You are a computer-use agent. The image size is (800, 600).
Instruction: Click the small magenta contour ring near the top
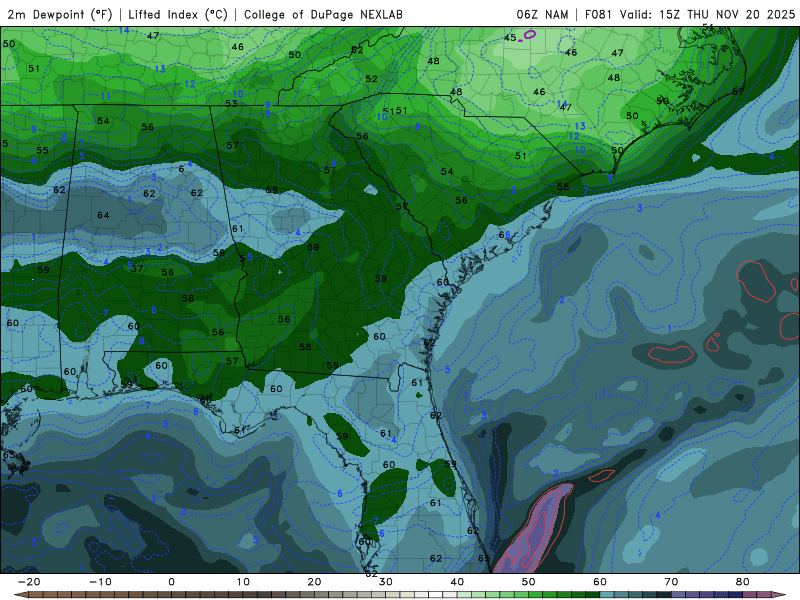pos(530,35)
